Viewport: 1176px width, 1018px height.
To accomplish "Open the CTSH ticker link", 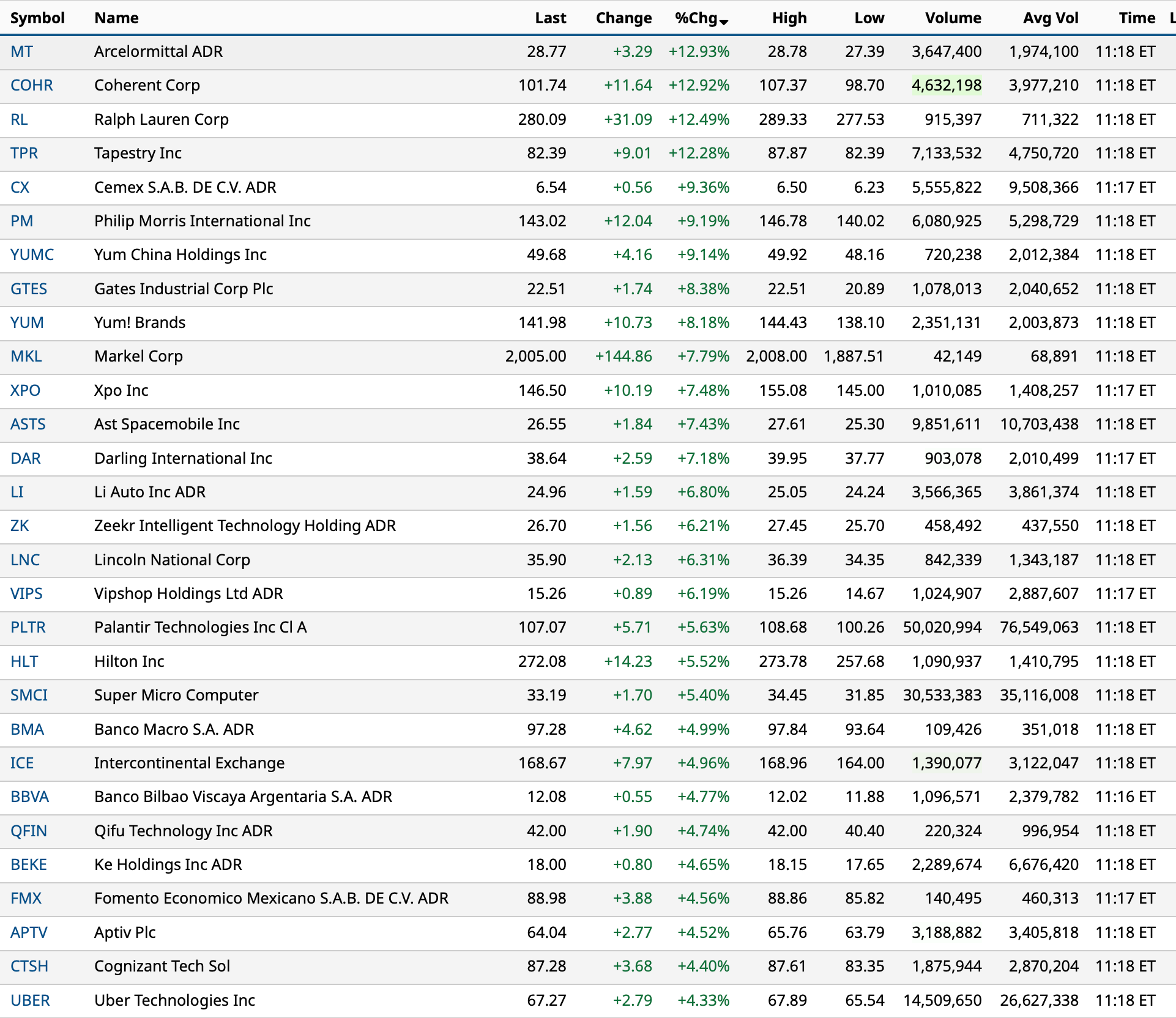I will [29, 966].
